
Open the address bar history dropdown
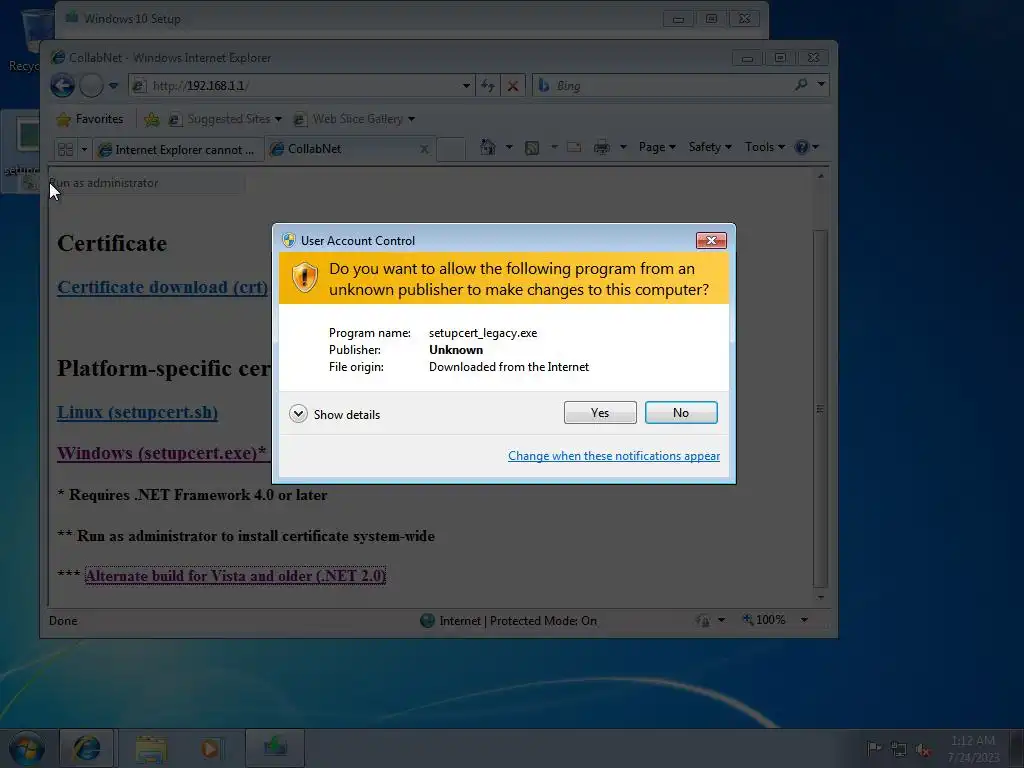[x=466, y=86]
